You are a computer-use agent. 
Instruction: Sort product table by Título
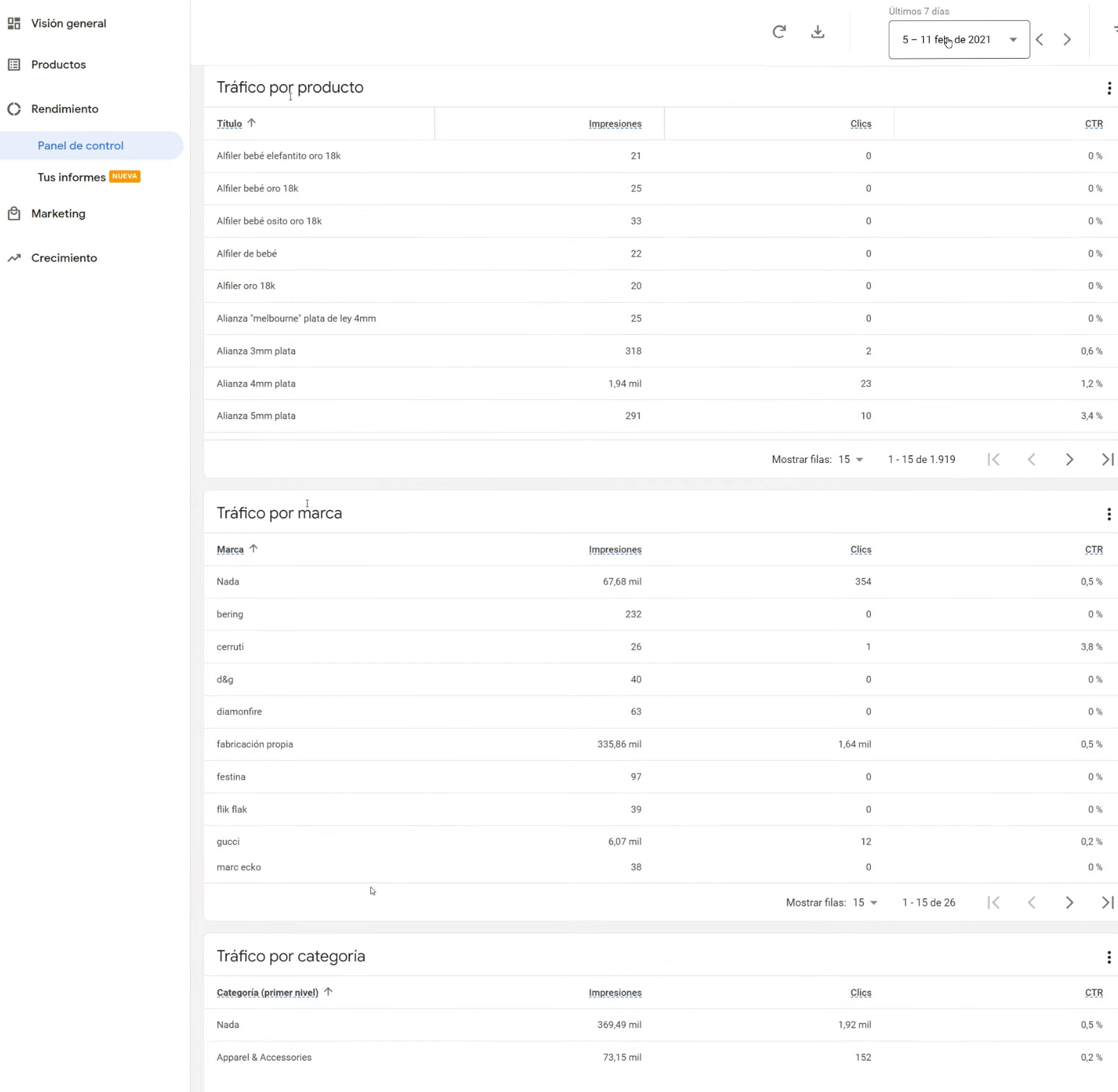click(x=230, y=124)
